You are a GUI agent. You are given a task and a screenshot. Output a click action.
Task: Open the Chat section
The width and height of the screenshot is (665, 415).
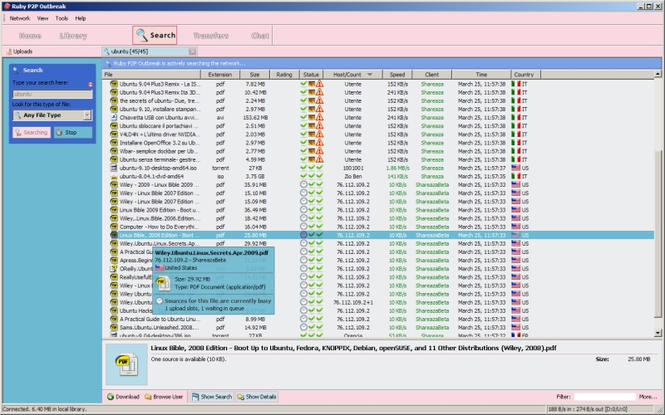pos(260,36)
